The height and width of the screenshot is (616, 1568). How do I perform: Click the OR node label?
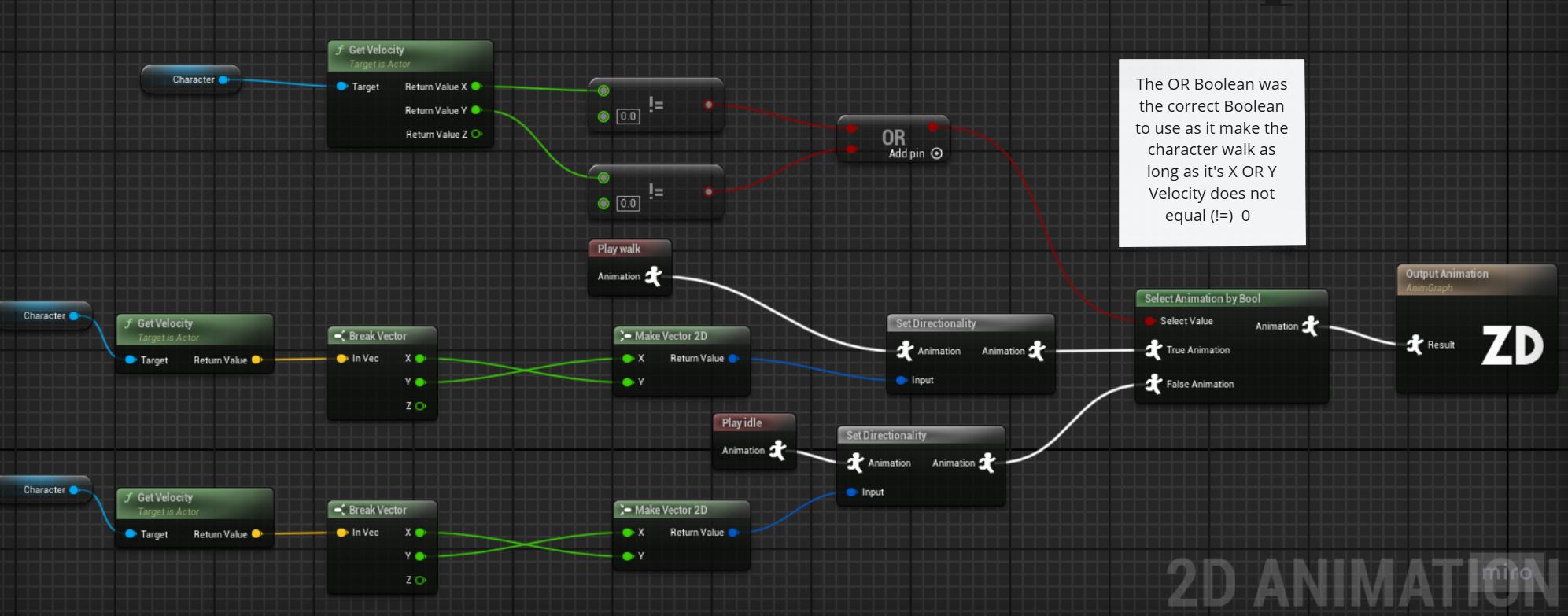point(893,138)
